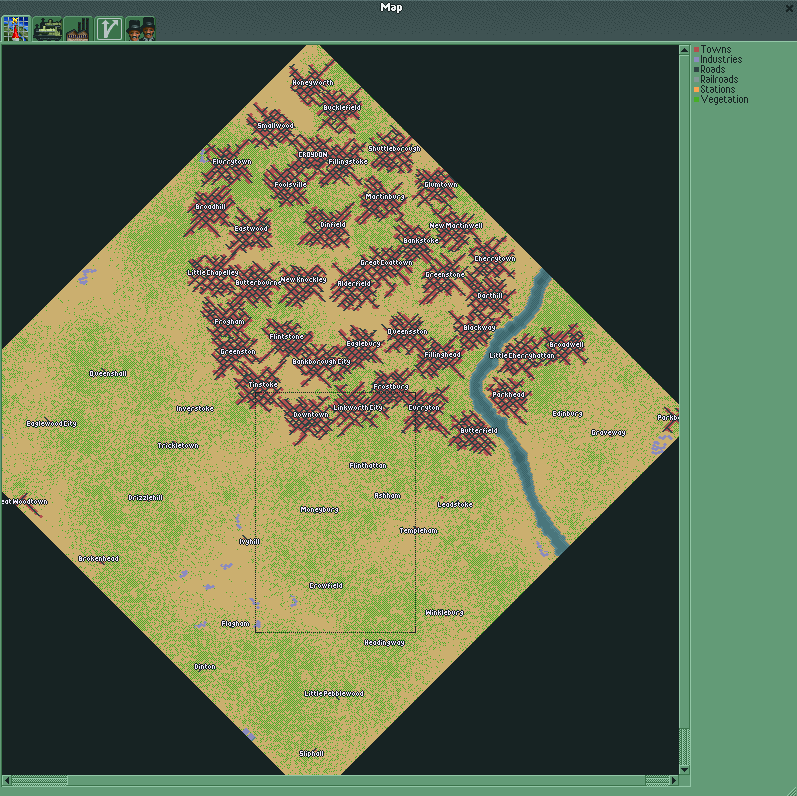Click the Foolsville town label
The width and height of the screenshot is (797, 796).
[291, 185]
